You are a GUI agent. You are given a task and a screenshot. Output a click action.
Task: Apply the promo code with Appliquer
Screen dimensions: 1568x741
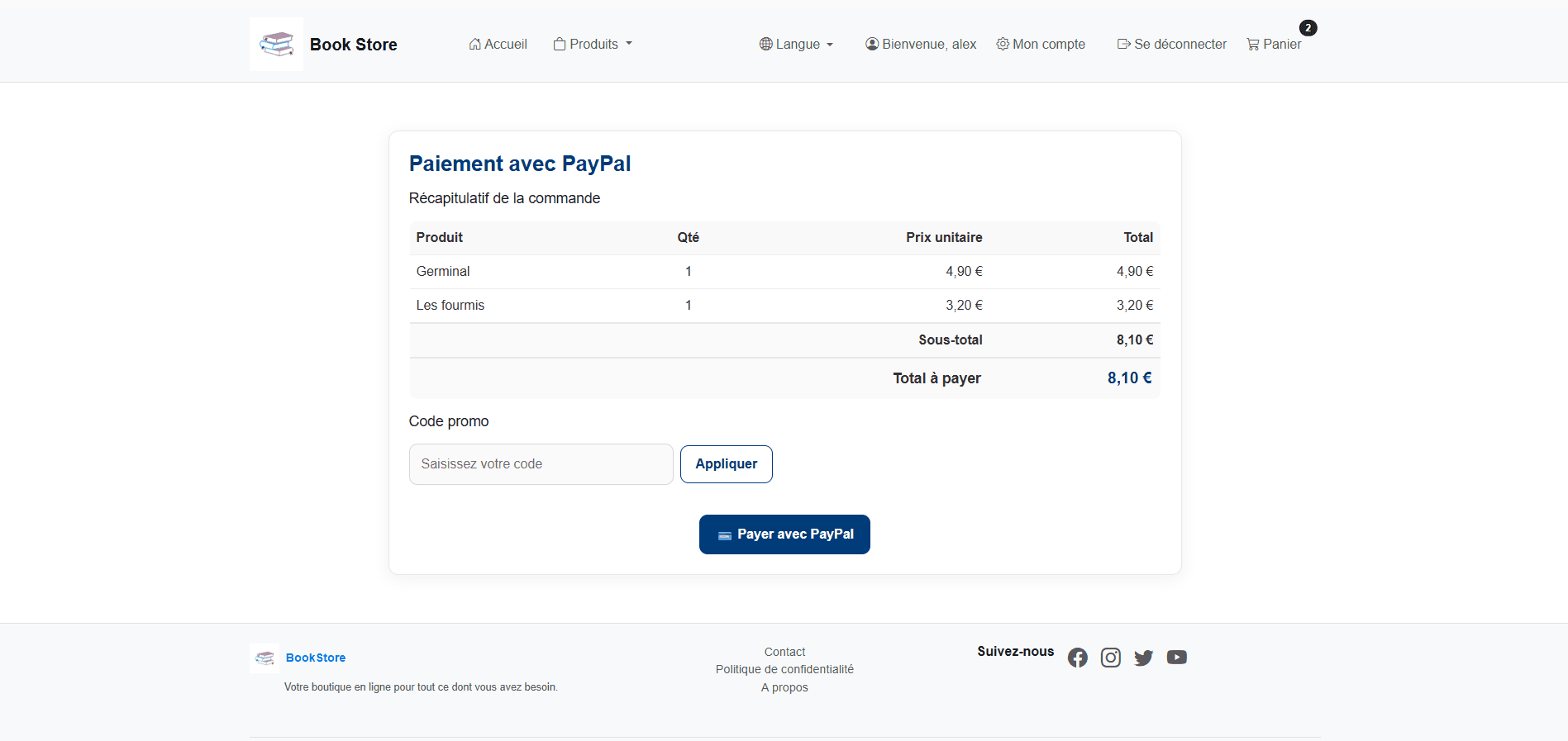pos(727,464)
